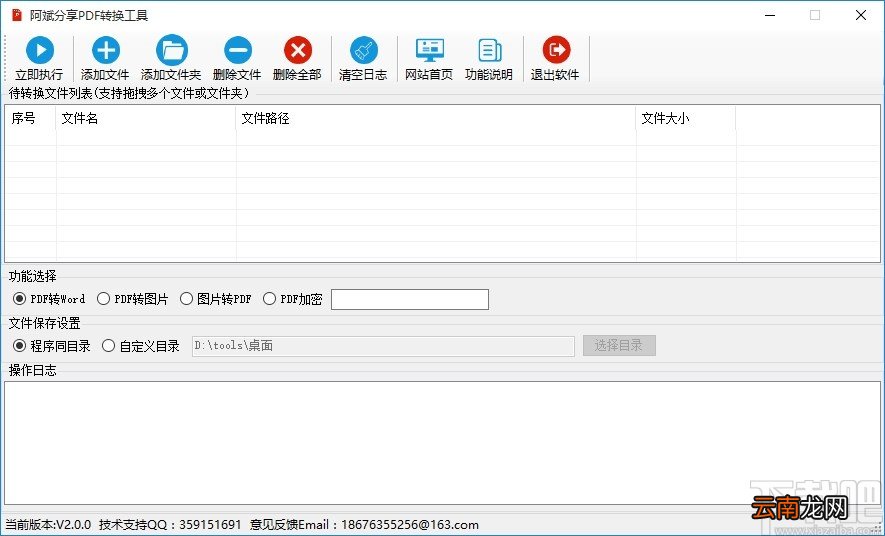Close the 阿斌分享PDF转换工具 window
The image size is (885, 536).
tap(861, 15)
